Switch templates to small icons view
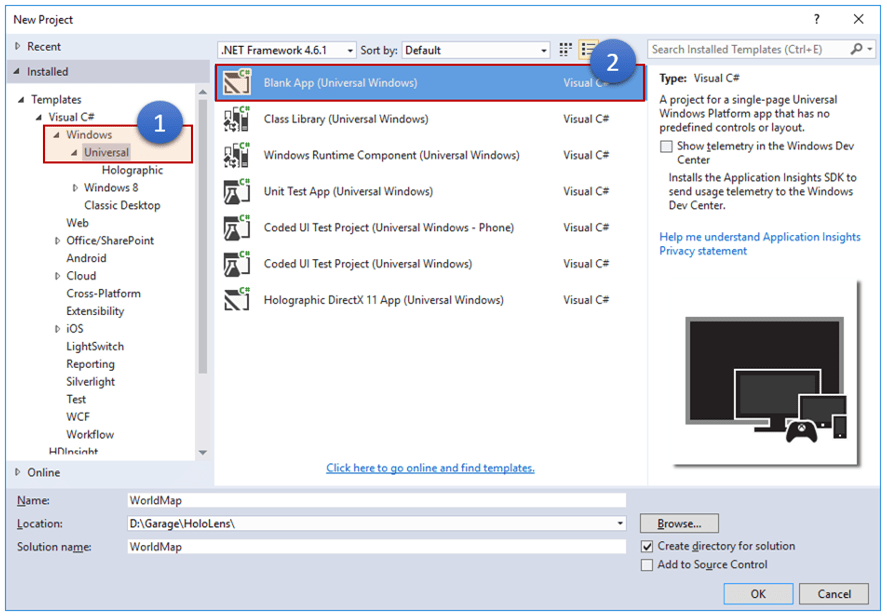887x616 pixels. [x=565, y=49]
